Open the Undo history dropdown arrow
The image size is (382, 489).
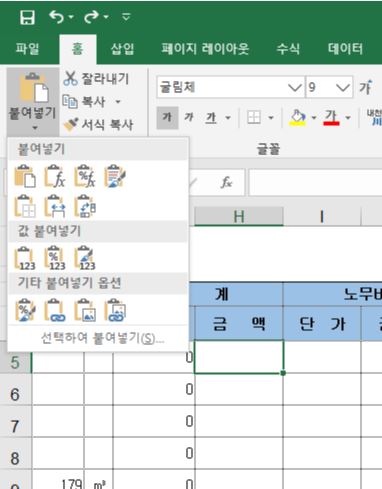tap(71, 17)
